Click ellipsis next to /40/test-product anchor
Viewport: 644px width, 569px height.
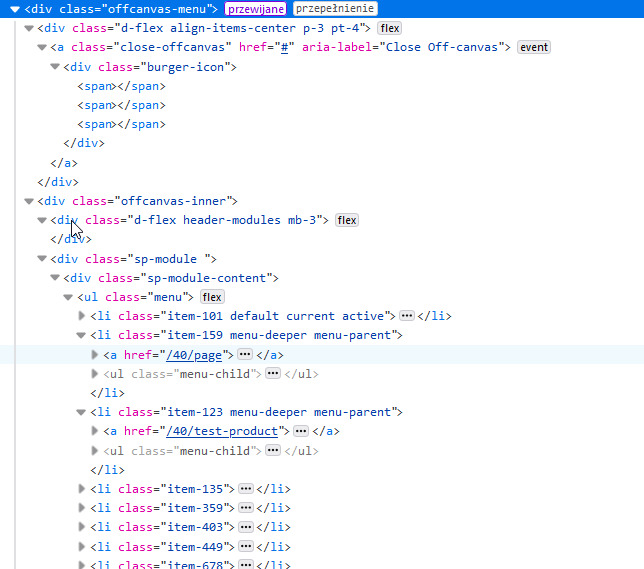tap(300, 431)
